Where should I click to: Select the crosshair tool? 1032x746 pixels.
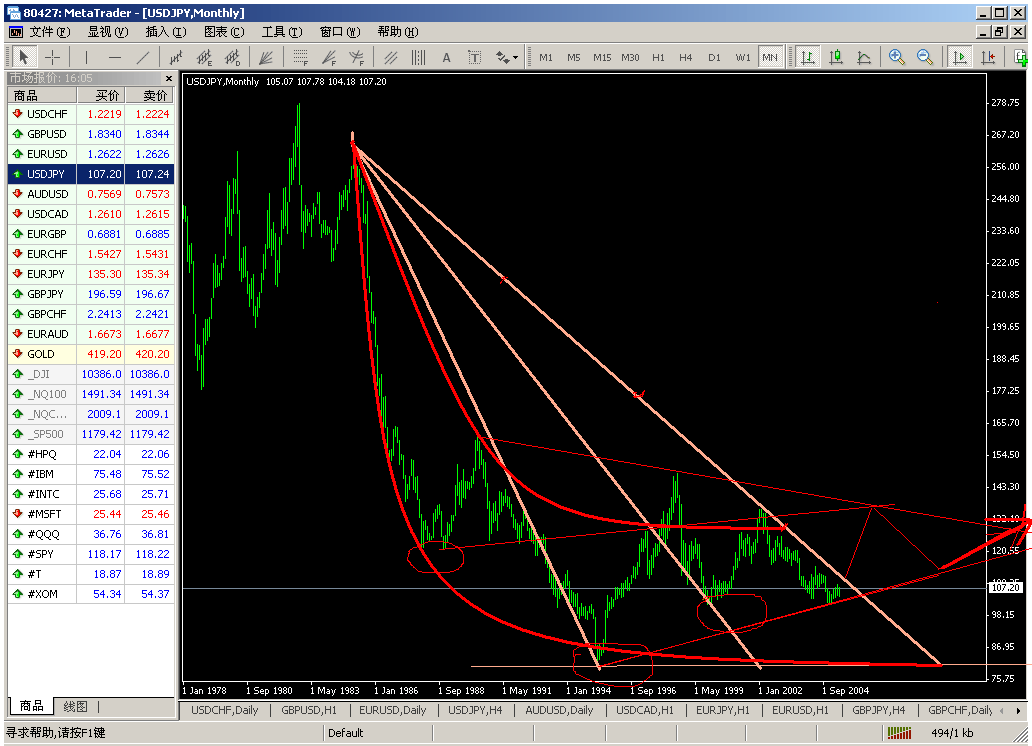pyautogui.click(x=55, y=57)
